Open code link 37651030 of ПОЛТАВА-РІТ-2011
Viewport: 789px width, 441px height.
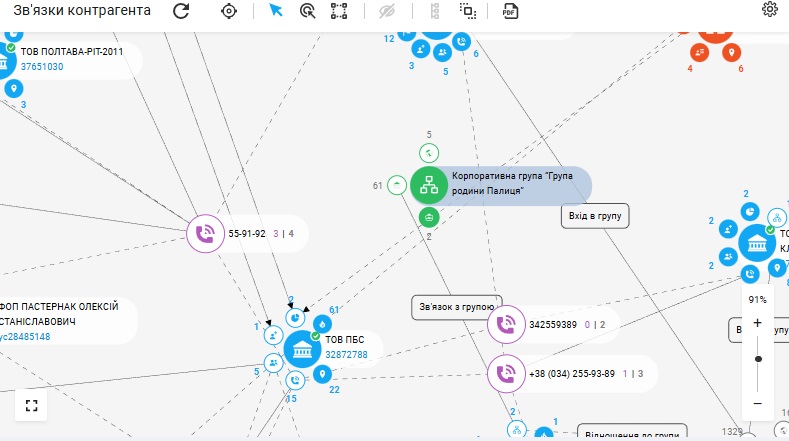42,67
